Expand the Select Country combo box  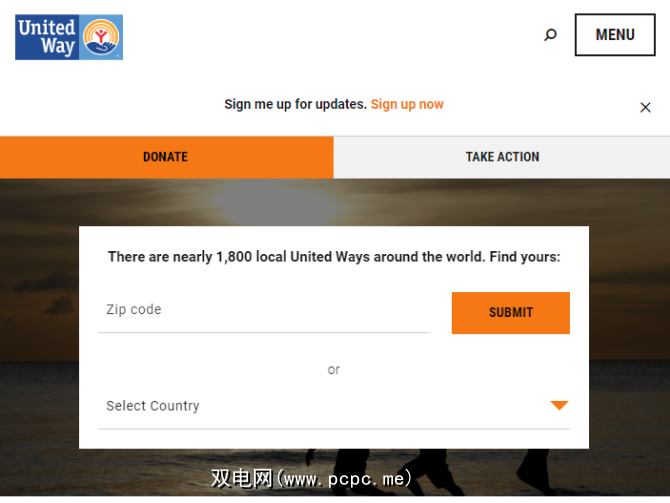pyautogui.click(x=334, y=406)
